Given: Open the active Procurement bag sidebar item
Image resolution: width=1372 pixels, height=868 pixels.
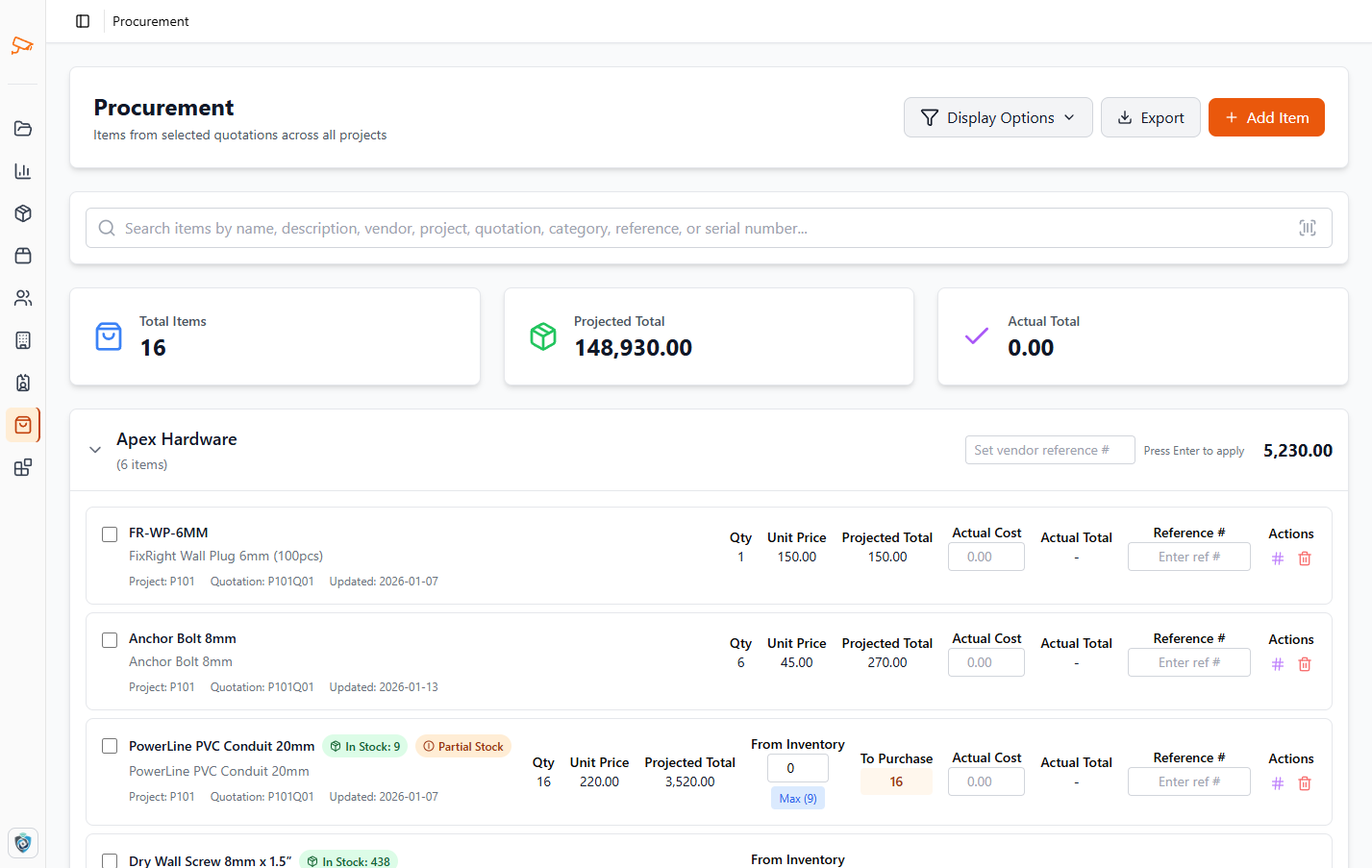Looking at the screenshot, I should 23,425.
